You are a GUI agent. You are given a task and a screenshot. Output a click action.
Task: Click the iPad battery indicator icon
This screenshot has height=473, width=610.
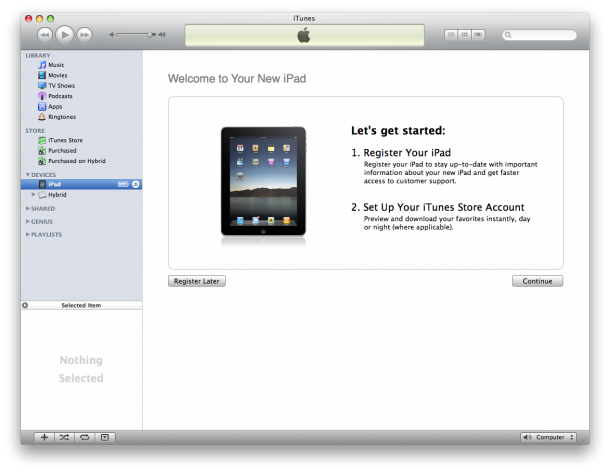[x=123, y=184]
